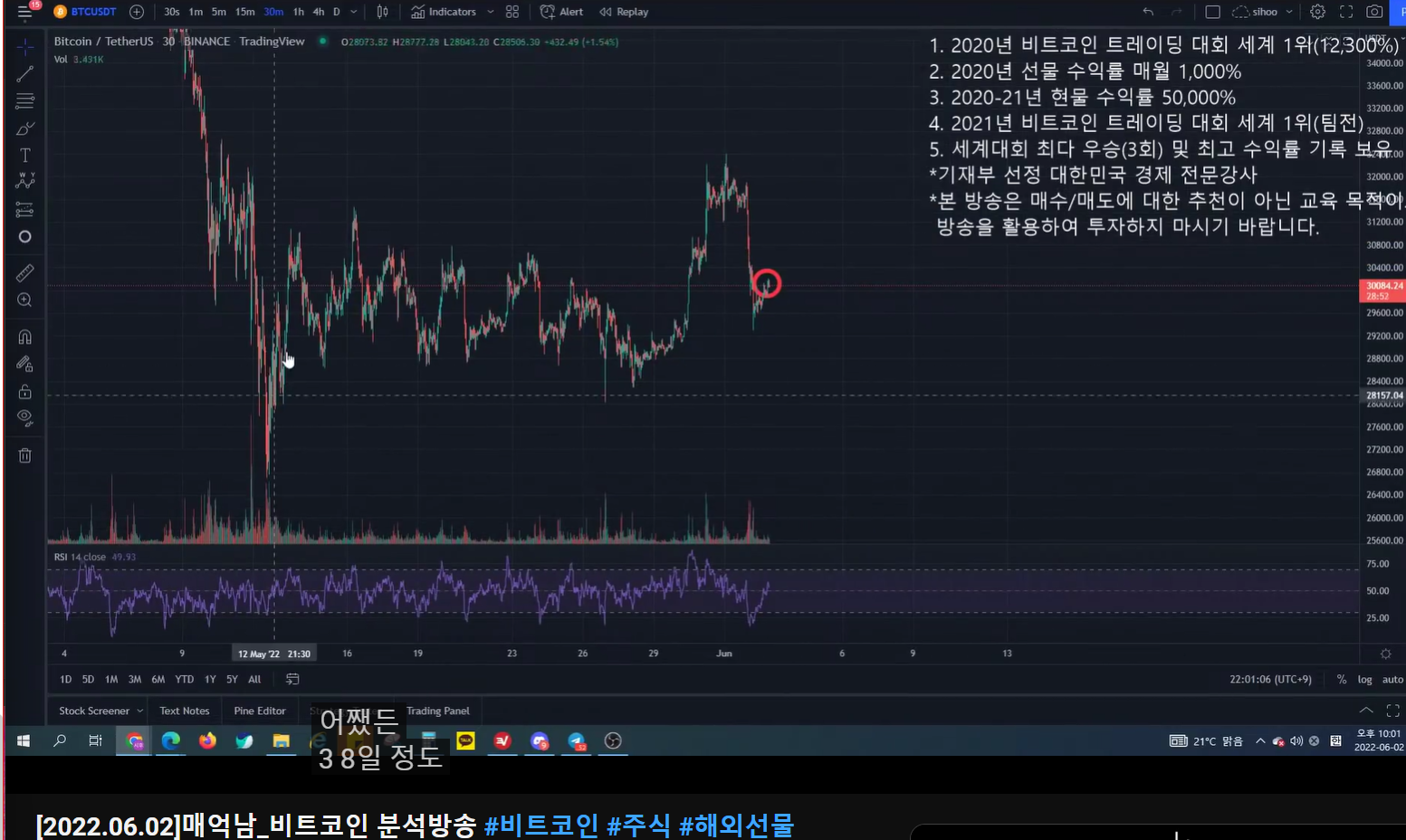Image resolution: width=1406 pixels, height=840 pixels.
Task: Open time axis settings gear at chart corner
Action: coord(1385,654)
